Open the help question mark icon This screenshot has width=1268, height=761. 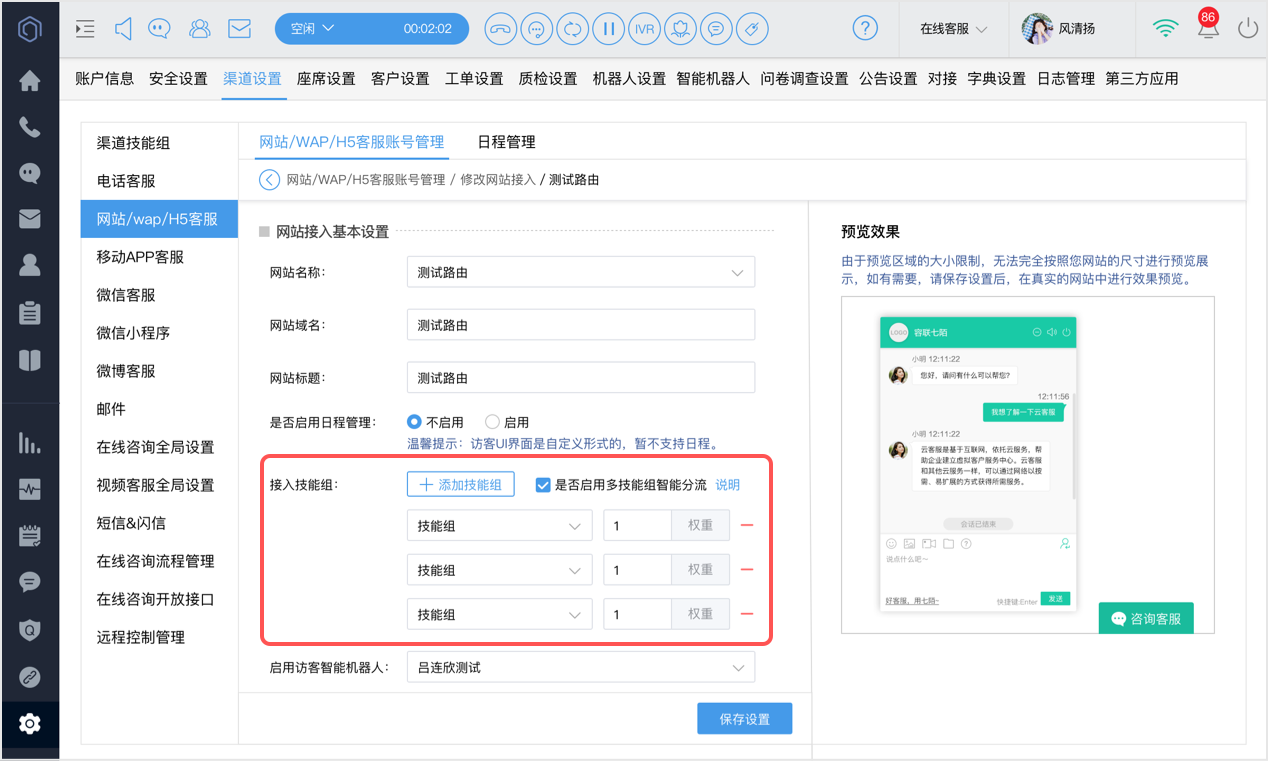pyautogui.click(x=867, y=29)
